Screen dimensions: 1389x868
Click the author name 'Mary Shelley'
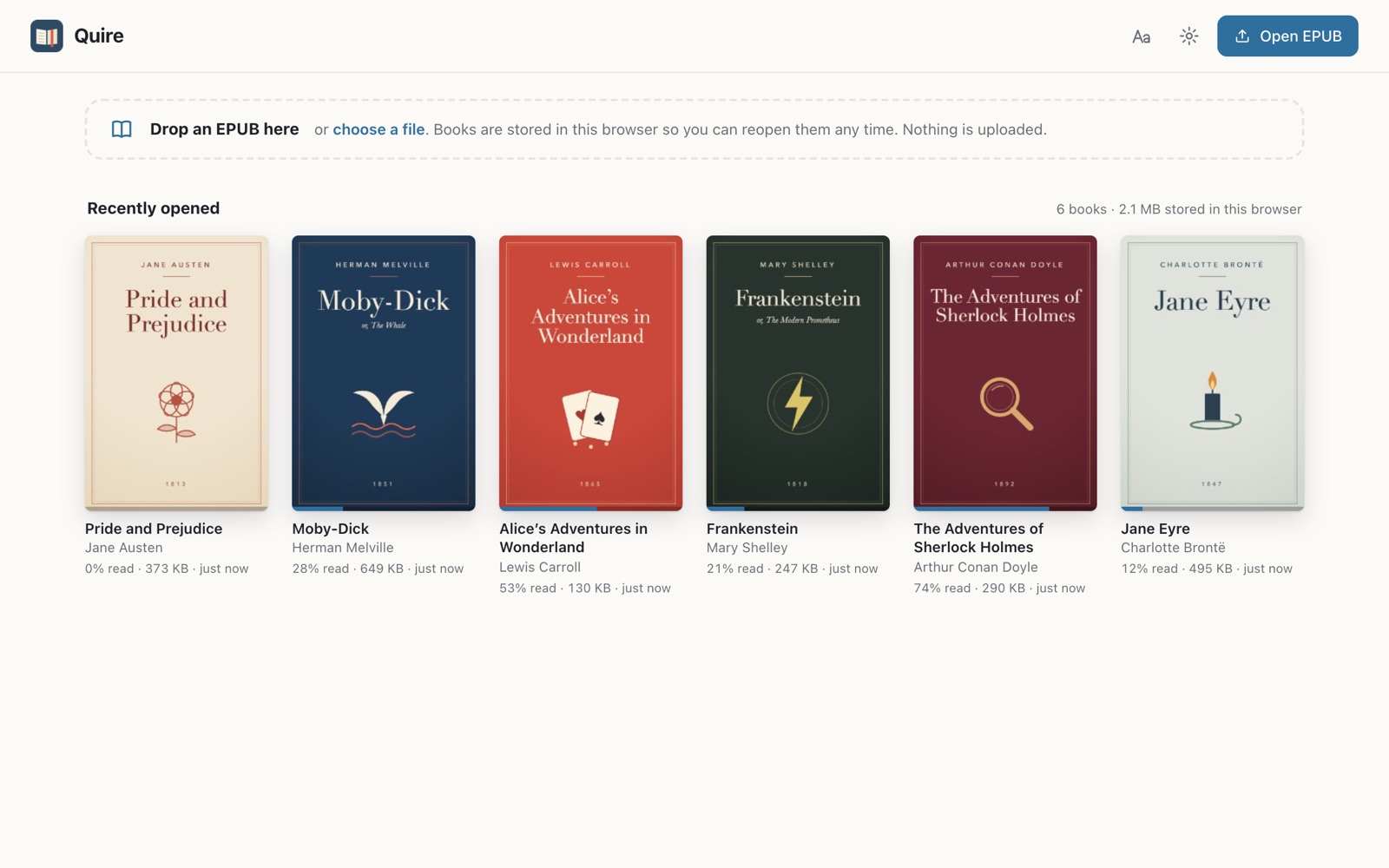coord(747,548)
